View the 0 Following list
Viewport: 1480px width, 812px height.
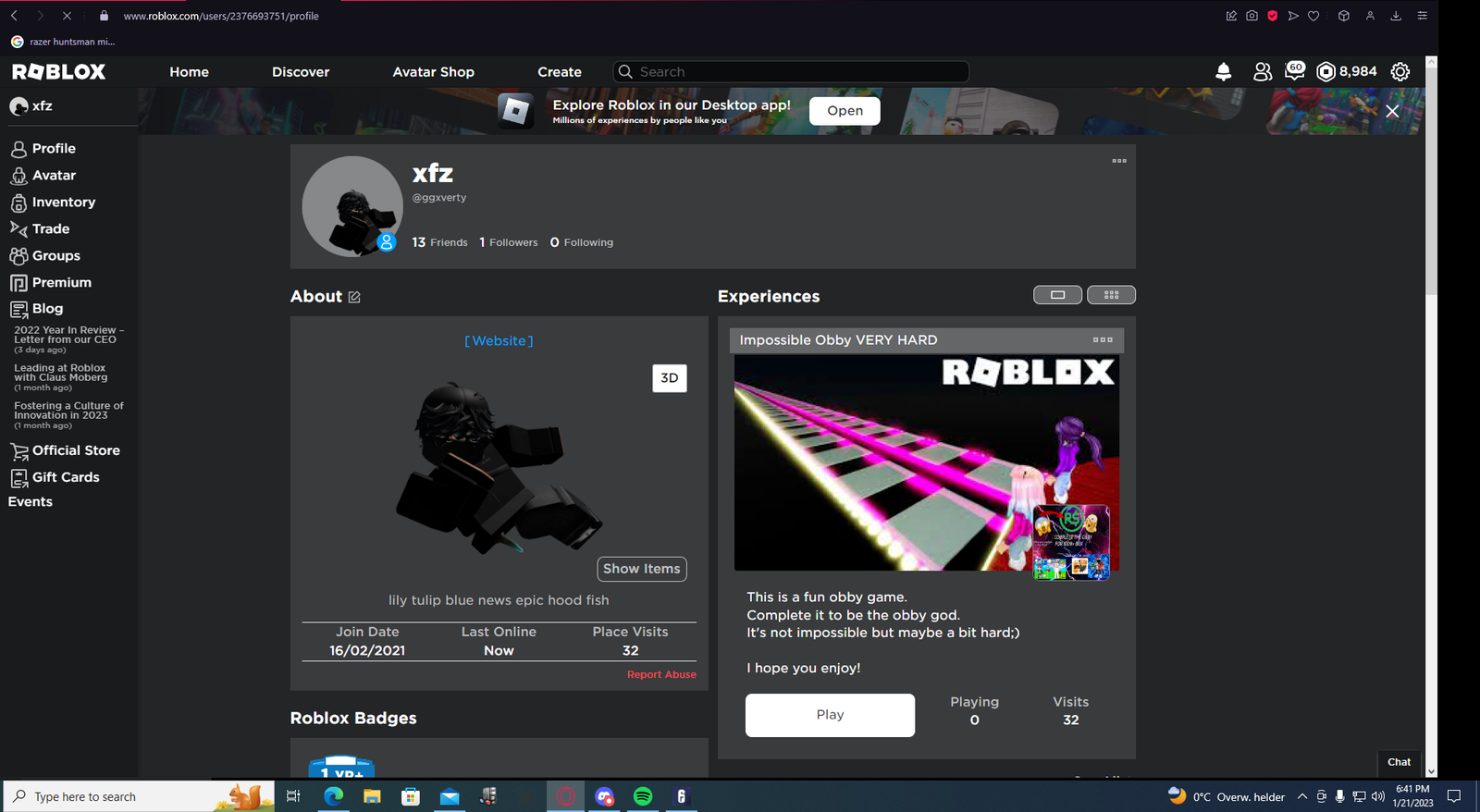click(581, 242)
